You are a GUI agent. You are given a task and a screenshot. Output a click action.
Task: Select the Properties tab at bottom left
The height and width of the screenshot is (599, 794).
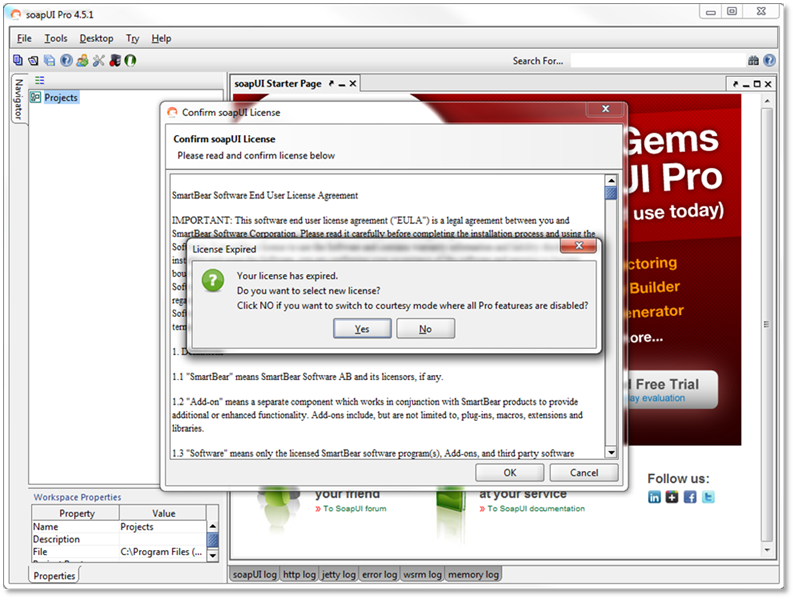[x=54, y=575]
